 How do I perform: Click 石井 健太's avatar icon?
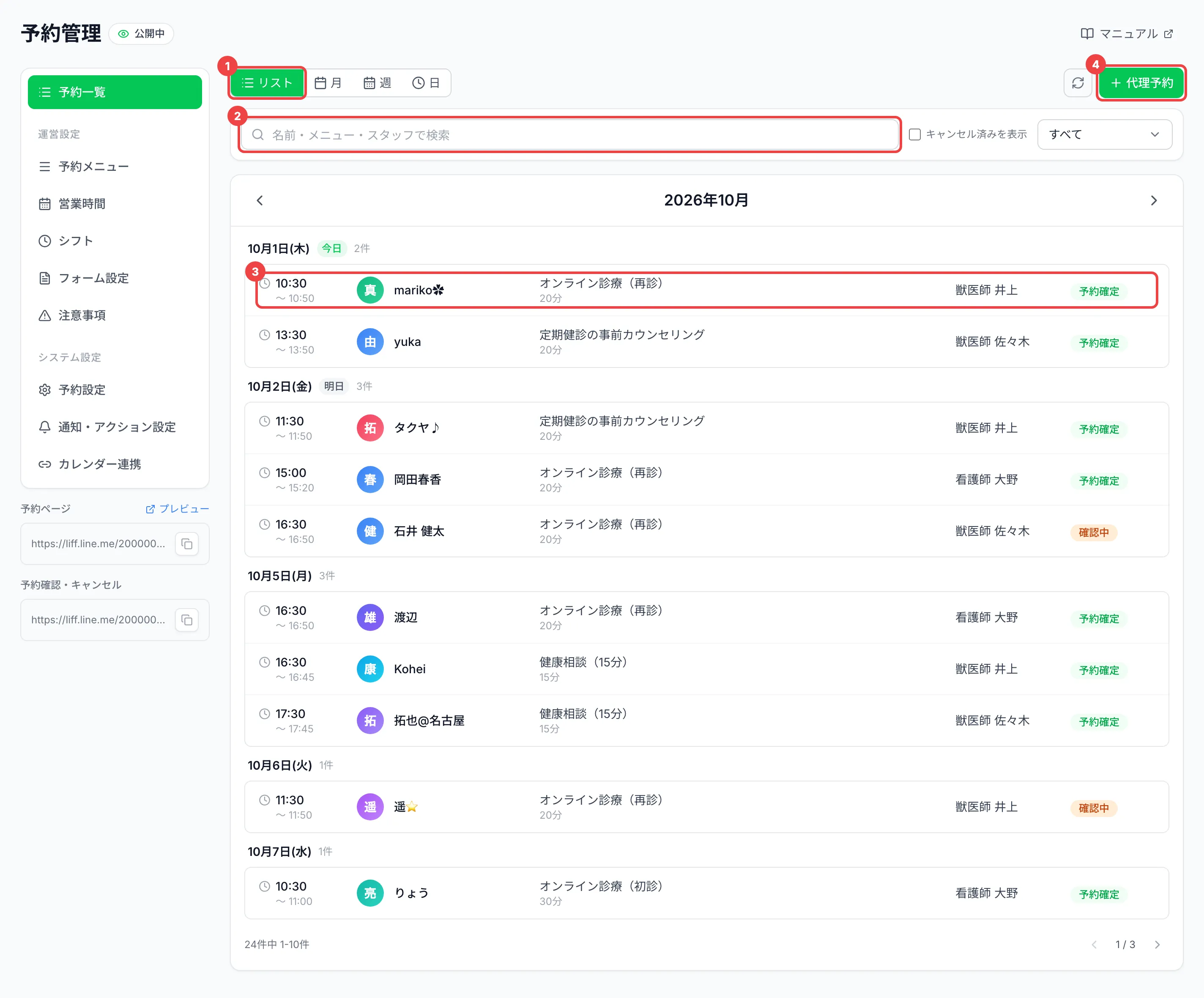coord(370,531)
